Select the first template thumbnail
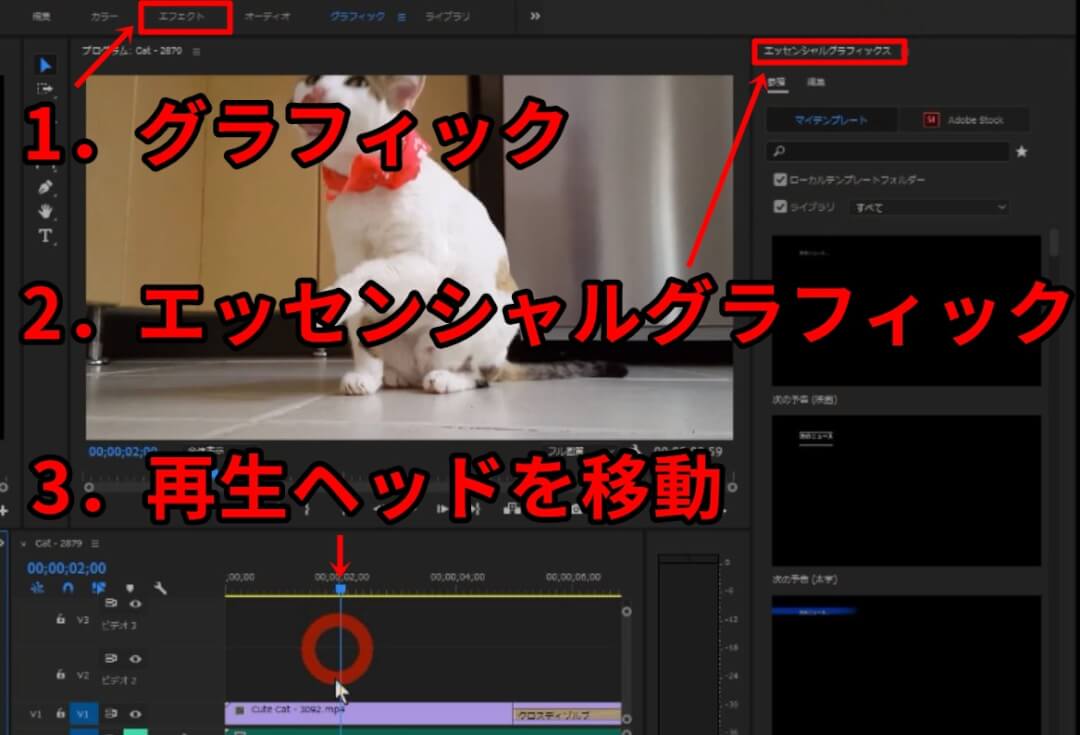This screenshot has height=735, width=1080. pos(906,311)
